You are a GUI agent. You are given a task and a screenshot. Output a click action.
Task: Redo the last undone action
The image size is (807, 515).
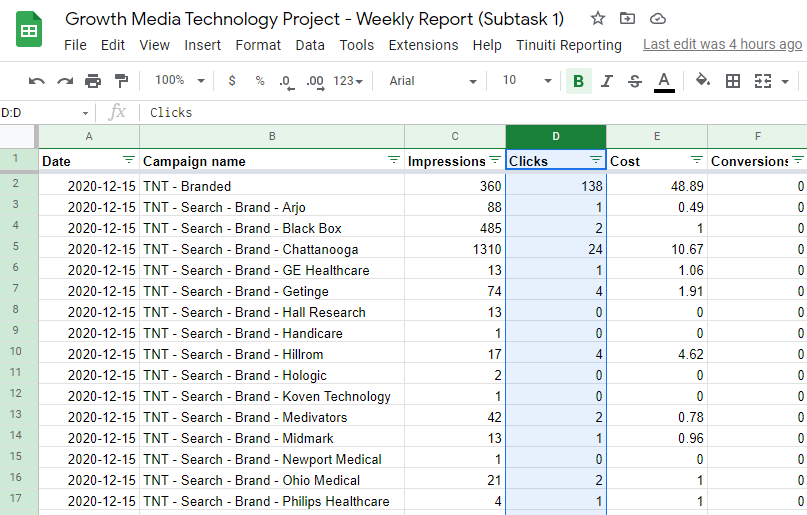(x=65, y=81)
